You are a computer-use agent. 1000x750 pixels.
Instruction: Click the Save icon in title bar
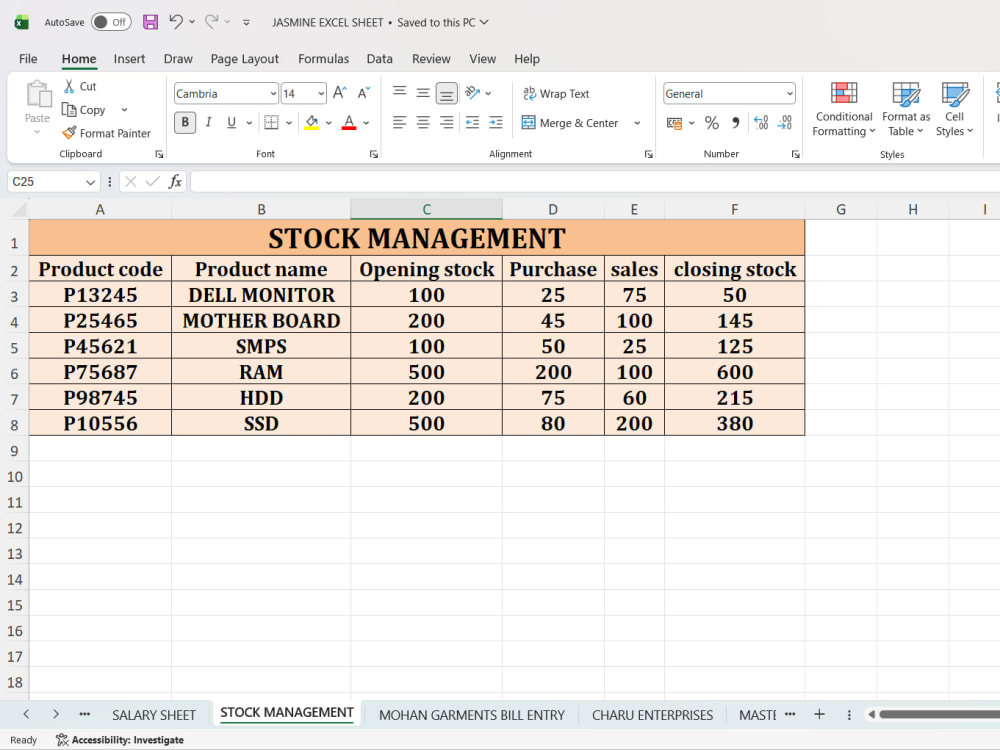point(151,22)
